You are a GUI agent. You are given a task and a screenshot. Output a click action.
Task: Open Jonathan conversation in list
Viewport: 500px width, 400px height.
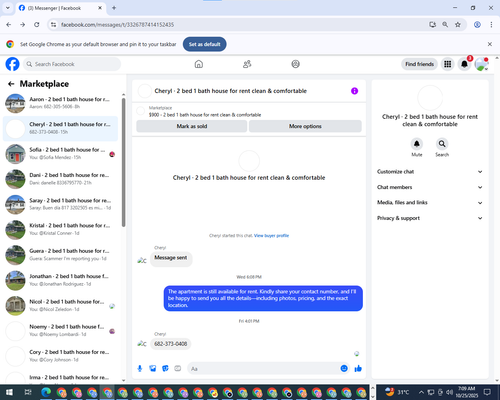(60, 280)
